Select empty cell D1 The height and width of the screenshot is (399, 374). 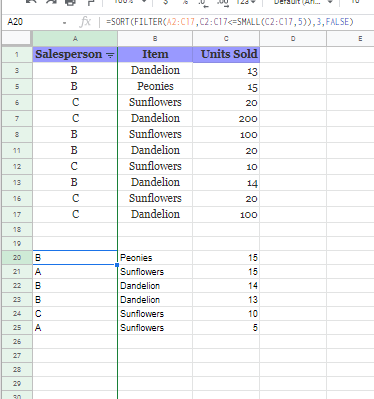(293, 54)
